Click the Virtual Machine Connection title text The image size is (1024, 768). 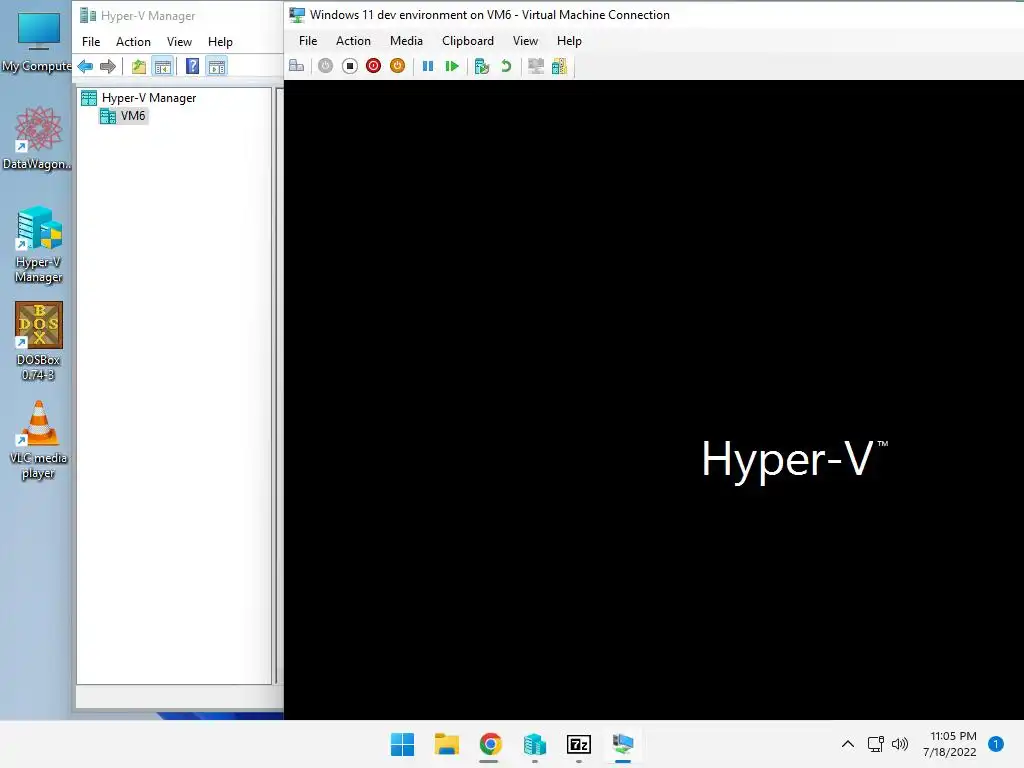tap(490, 14)
